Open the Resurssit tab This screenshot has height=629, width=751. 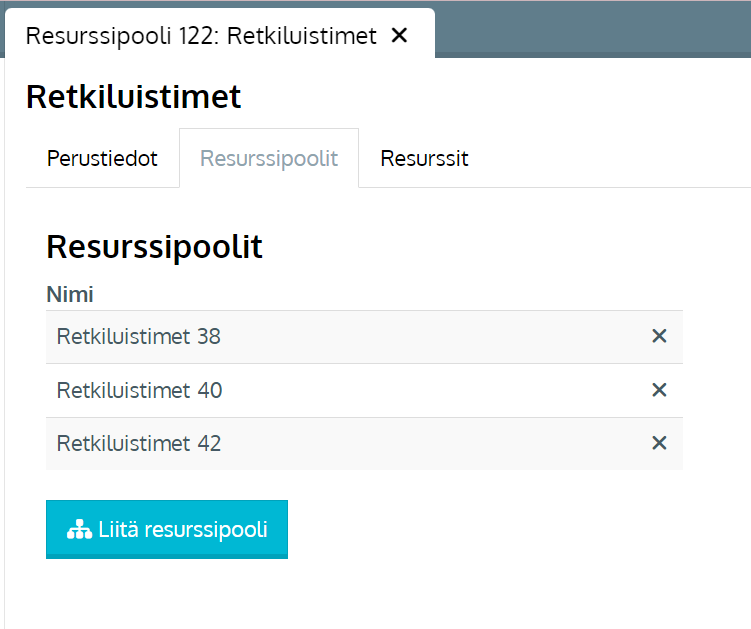click(x=424, y=159)
